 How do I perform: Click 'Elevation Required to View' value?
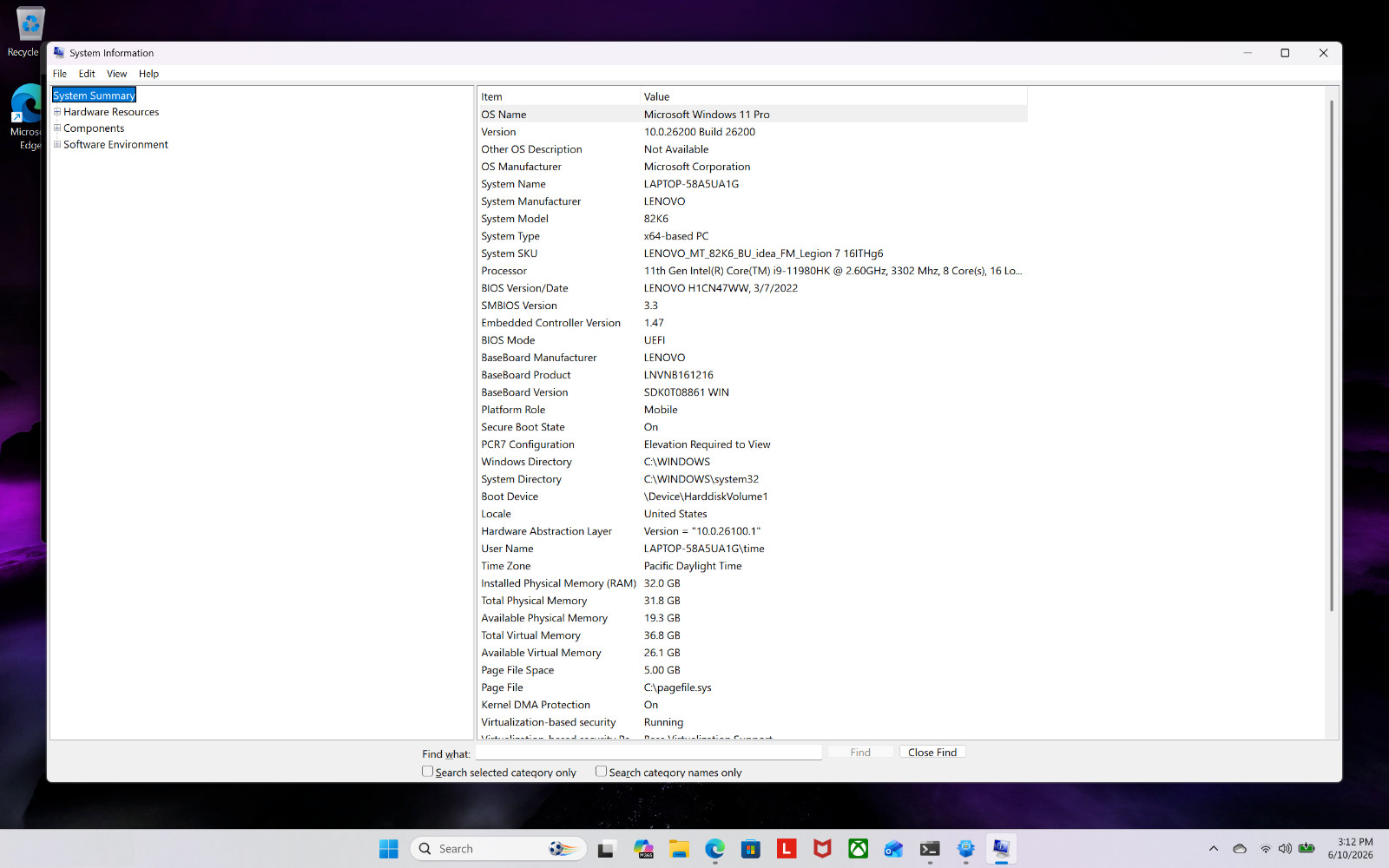click(707, 444)
